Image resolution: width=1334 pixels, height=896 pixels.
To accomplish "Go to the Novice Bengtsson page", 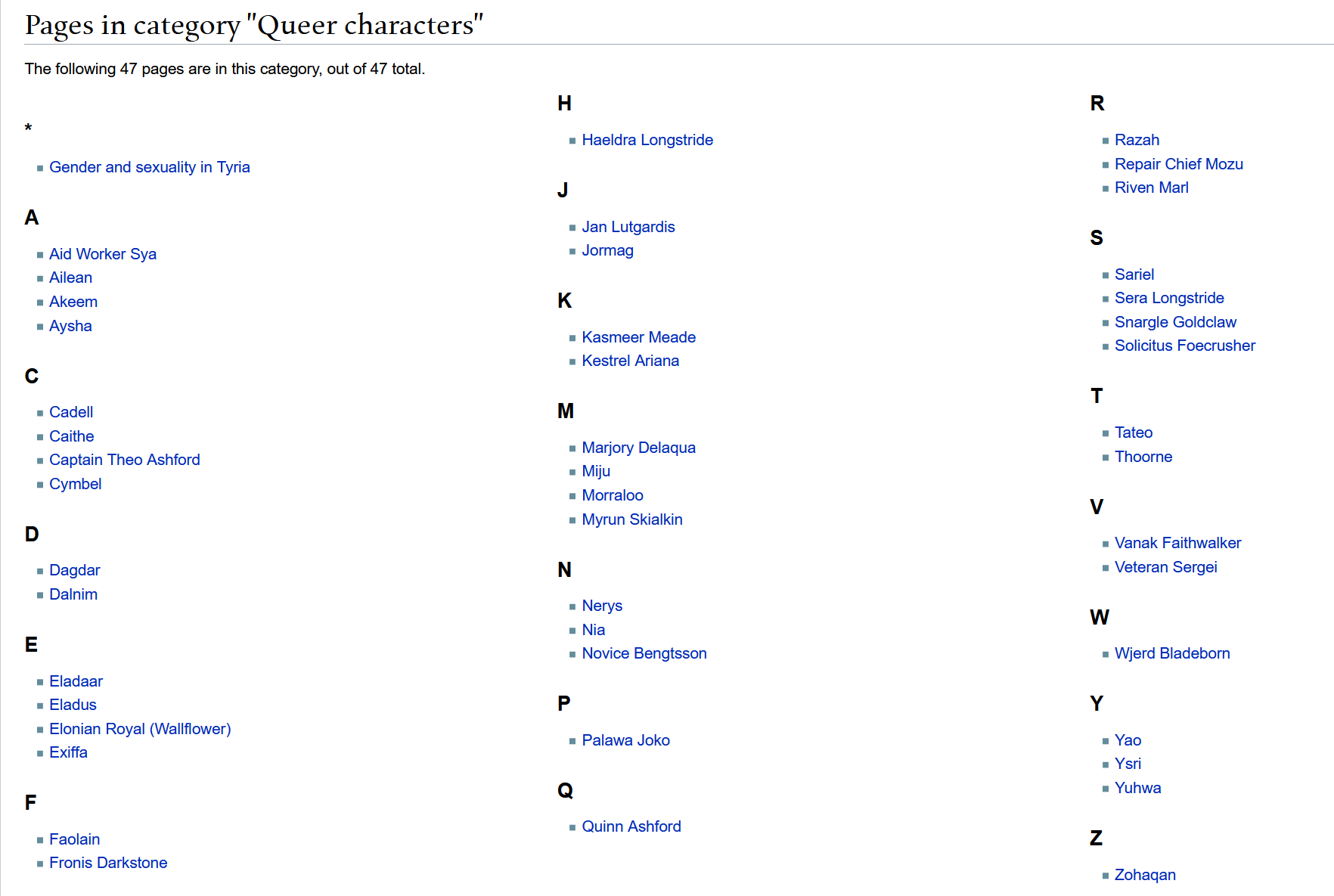I will (x=644, y=653).
